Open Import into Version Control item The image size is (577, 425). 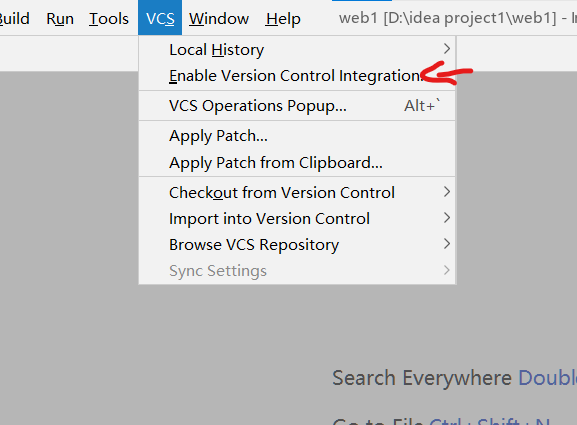(297, 219)
